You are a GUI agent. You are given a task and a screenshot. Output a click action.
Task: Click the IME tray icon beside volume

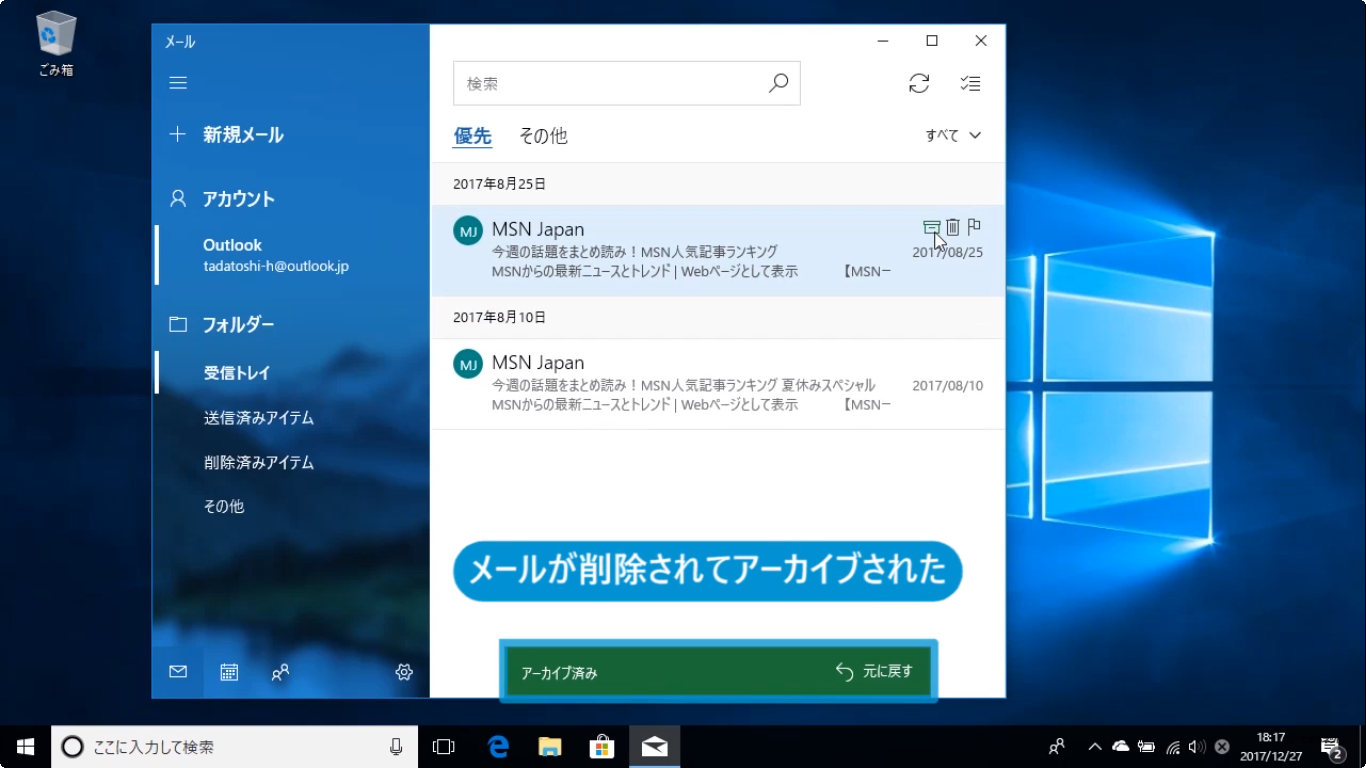click(1222, 747)
